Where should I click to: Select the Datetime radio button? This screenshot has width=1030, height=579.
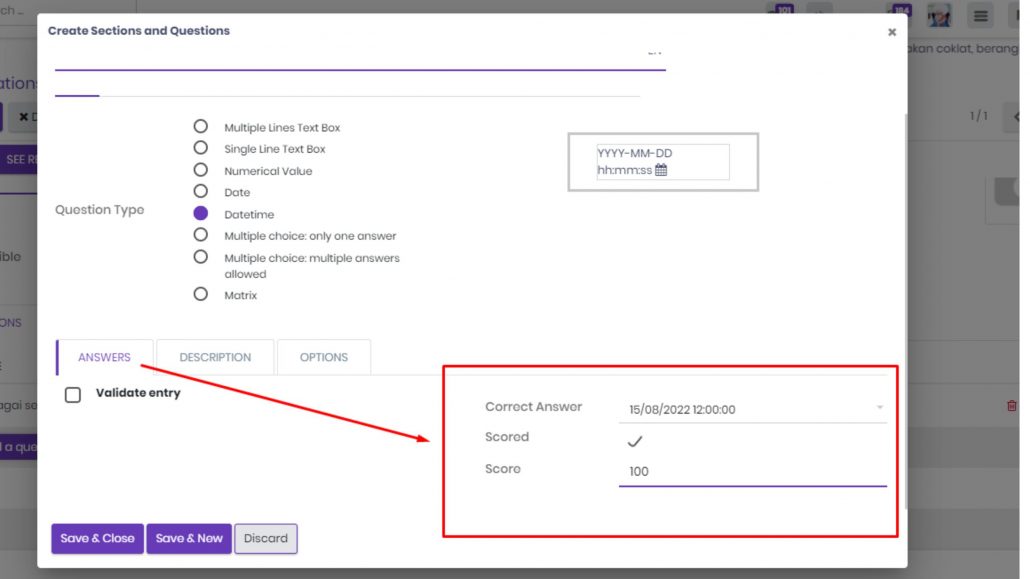200,213
